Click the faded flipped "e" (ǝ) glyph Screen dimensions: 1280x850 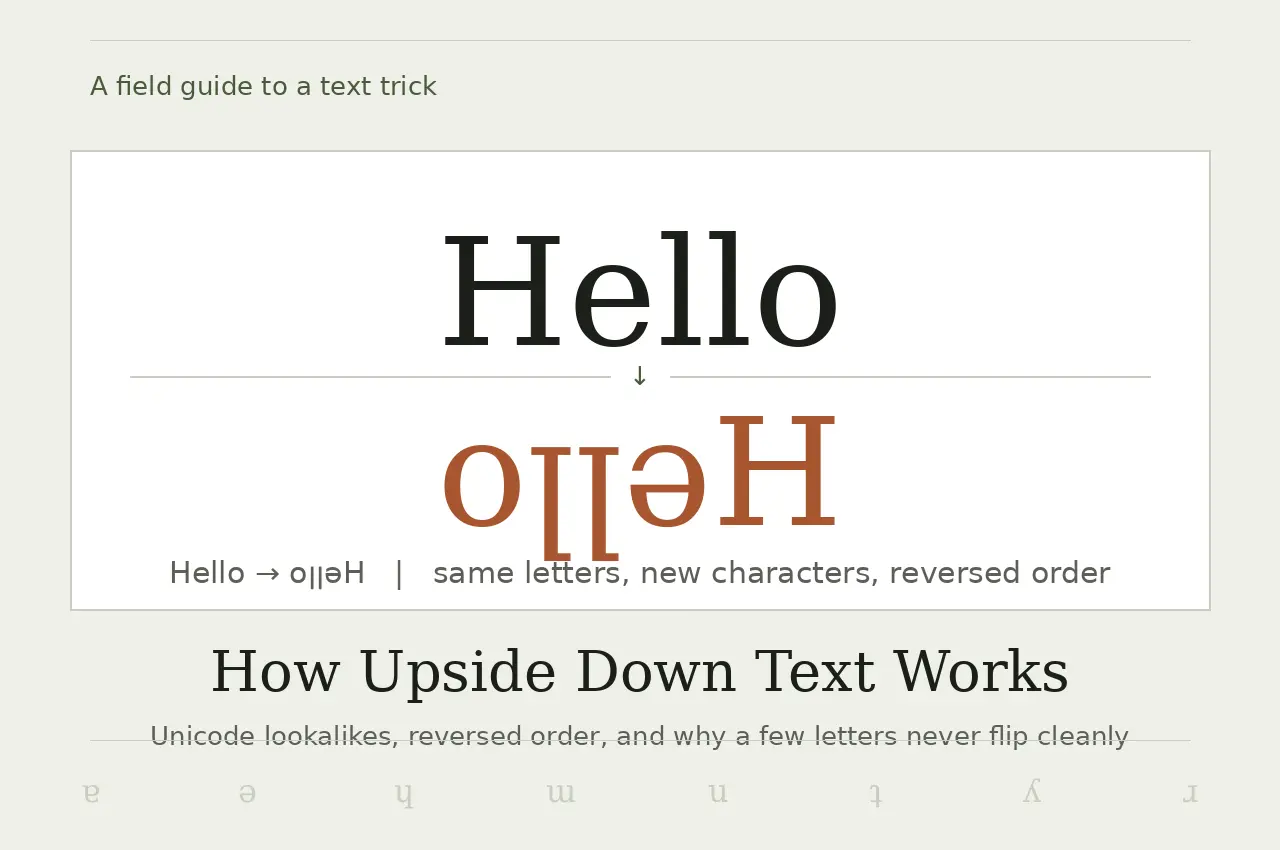coord(247,793)
